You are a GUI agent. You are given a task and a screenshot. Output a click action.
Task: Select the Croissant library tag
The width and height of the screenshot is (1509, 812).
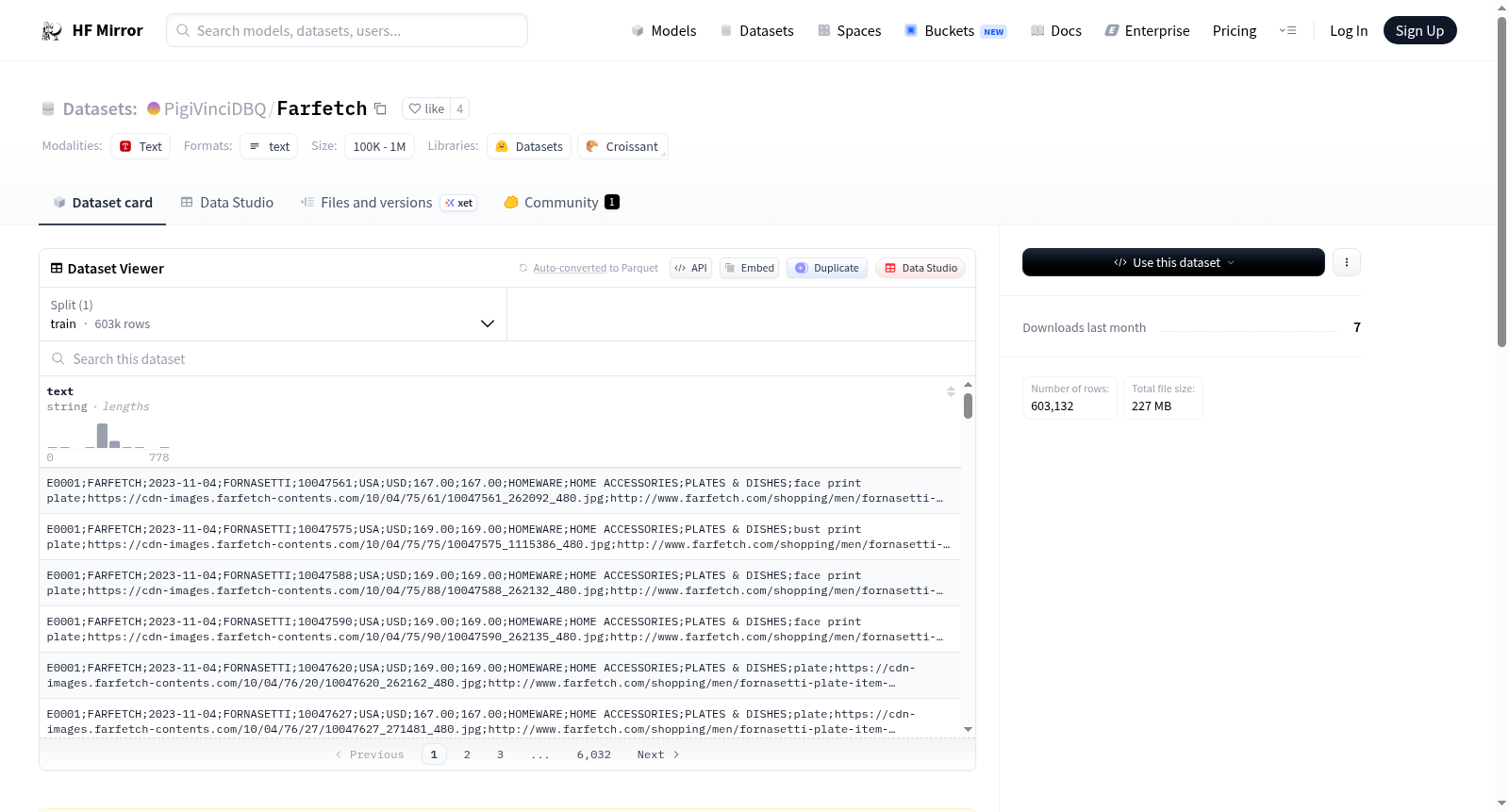(x=622, y=146)
